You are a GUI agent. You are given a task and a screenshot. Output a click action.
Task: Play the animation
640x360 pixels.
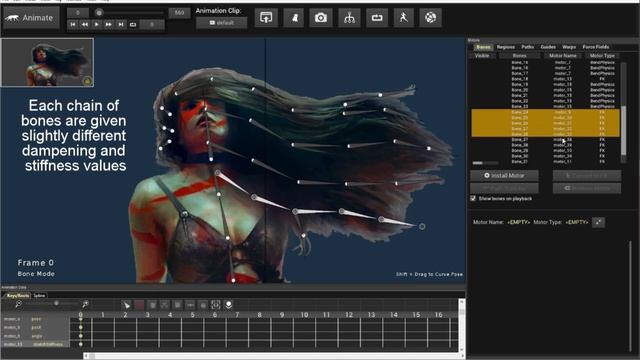pos(96,24)
